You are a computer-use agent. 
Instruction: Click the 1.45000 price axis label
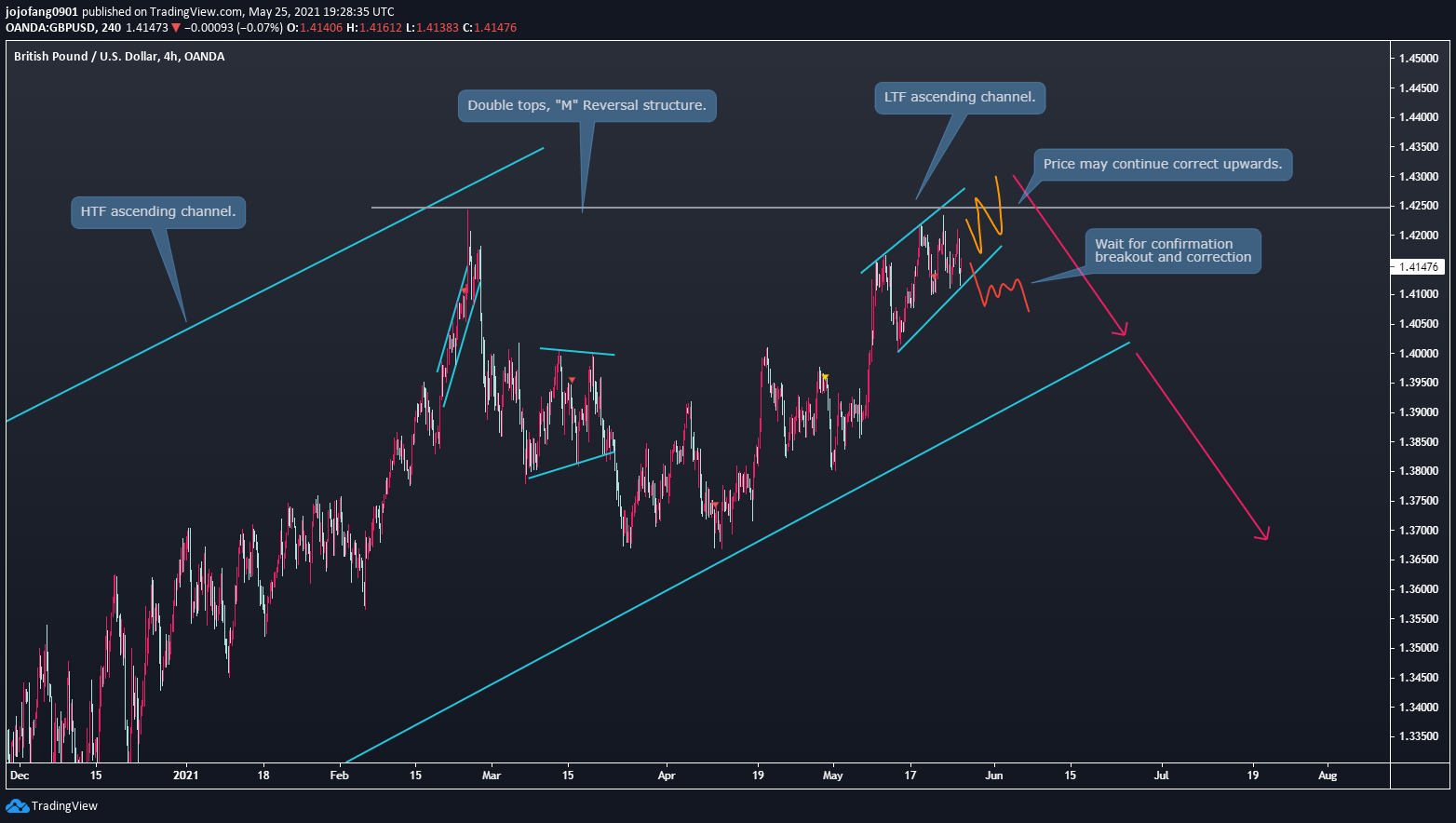coord(1418,59)
